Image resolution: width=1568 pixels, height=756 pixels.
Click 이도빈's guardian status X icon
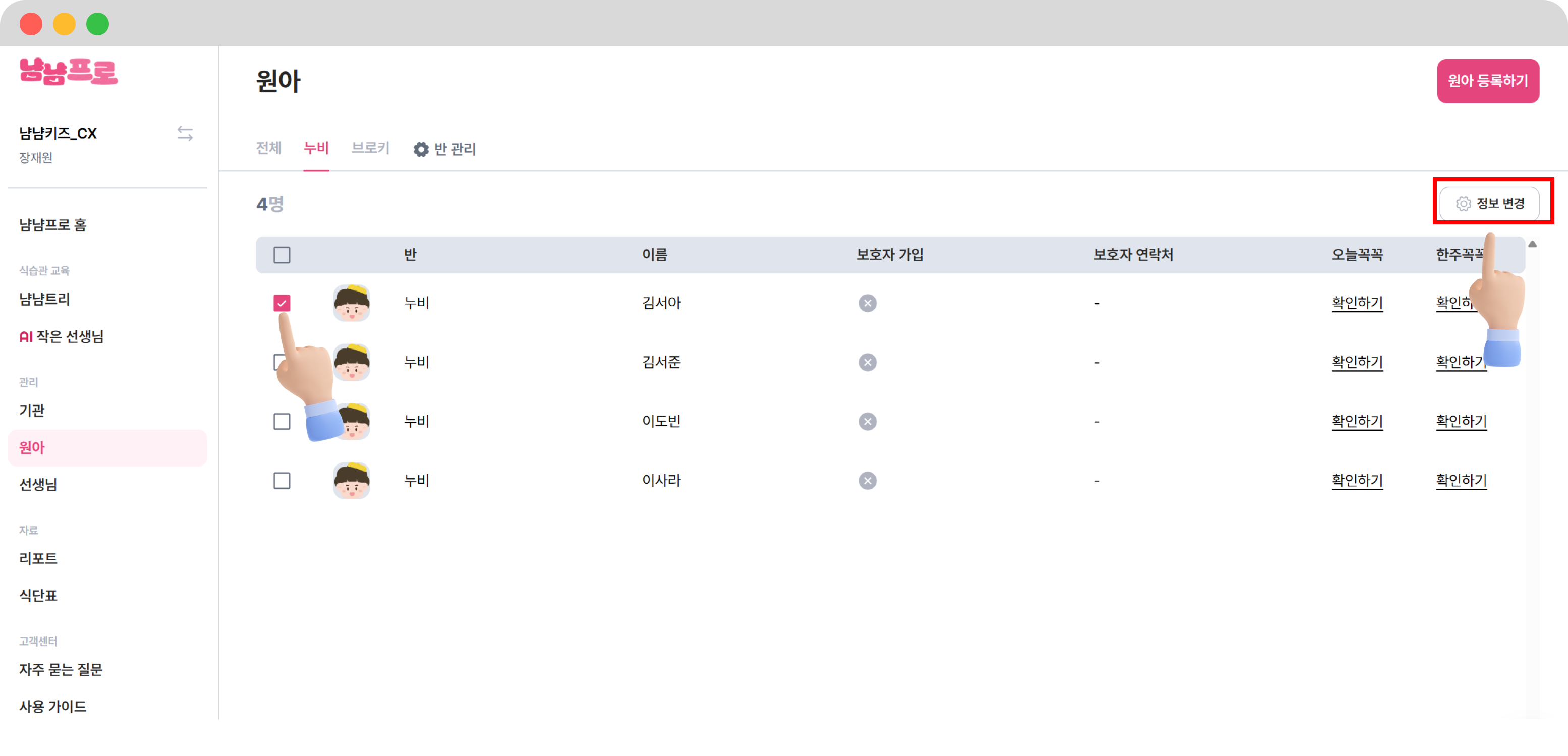pyautogui.click(x=867, y=422)
